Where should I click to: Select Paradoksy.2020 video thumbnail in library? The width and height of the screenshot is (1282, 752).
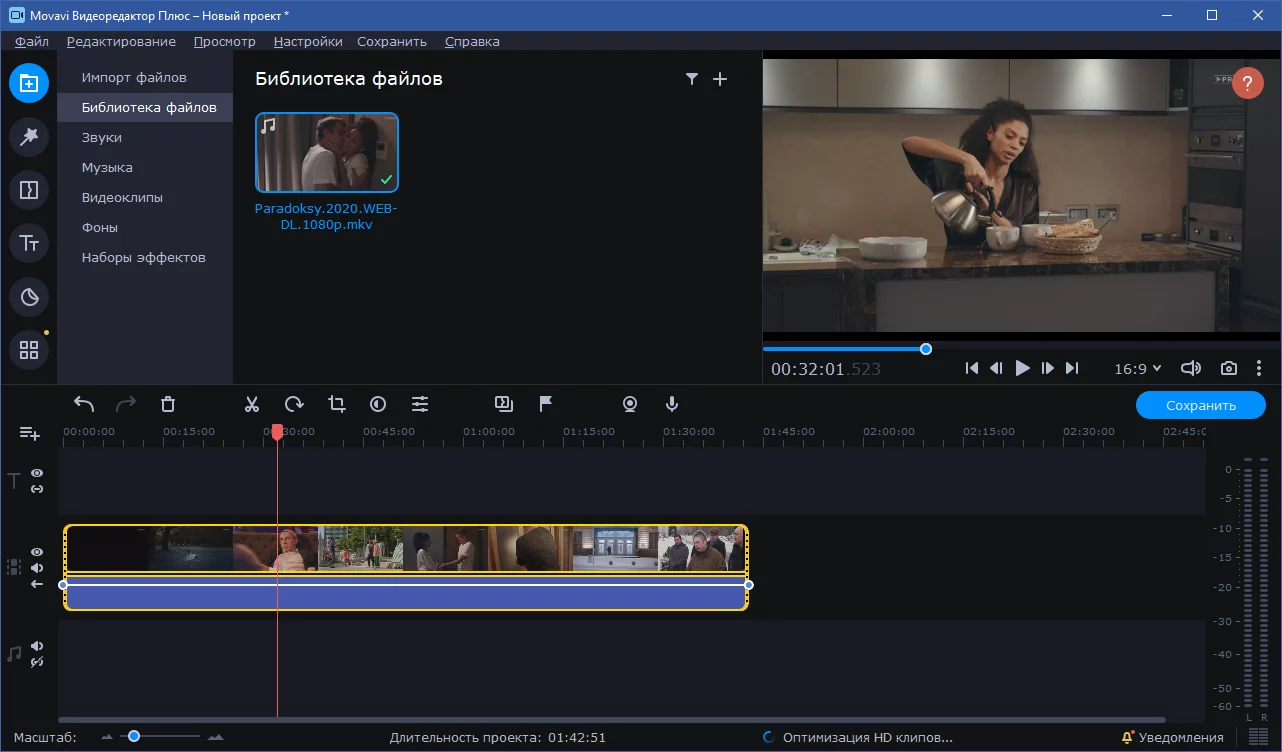(x=327, y=152)
